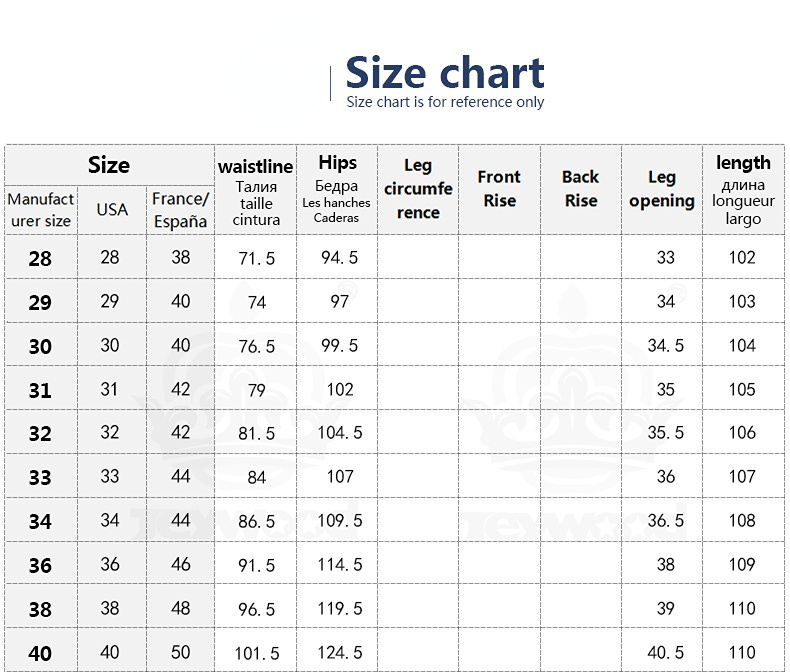
Task: Click the Leg circumference header
Action: click(x=418, y=191)
